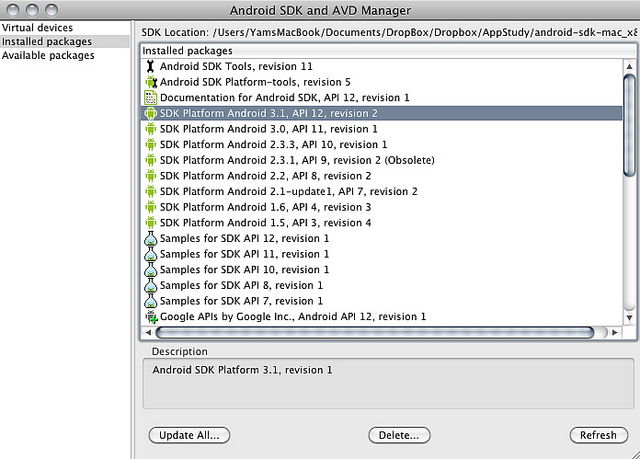Screen dimensions: 640x459
Task: Click the Refresh button
Action: click(598, 435)
